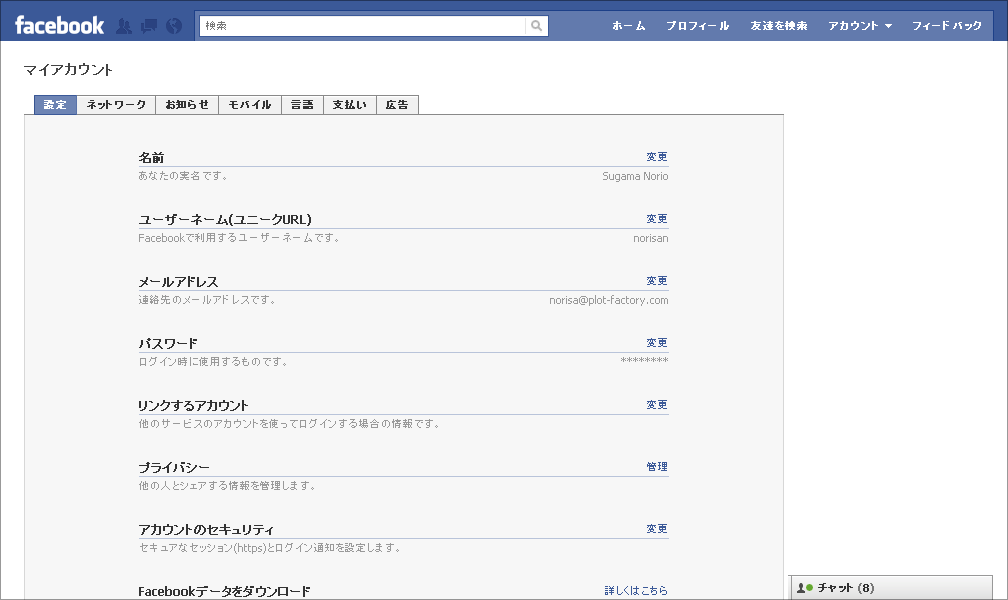Viewport: 1008px width, 600px height.
Task: Click the プライバシー section heading
Action: 174,468
